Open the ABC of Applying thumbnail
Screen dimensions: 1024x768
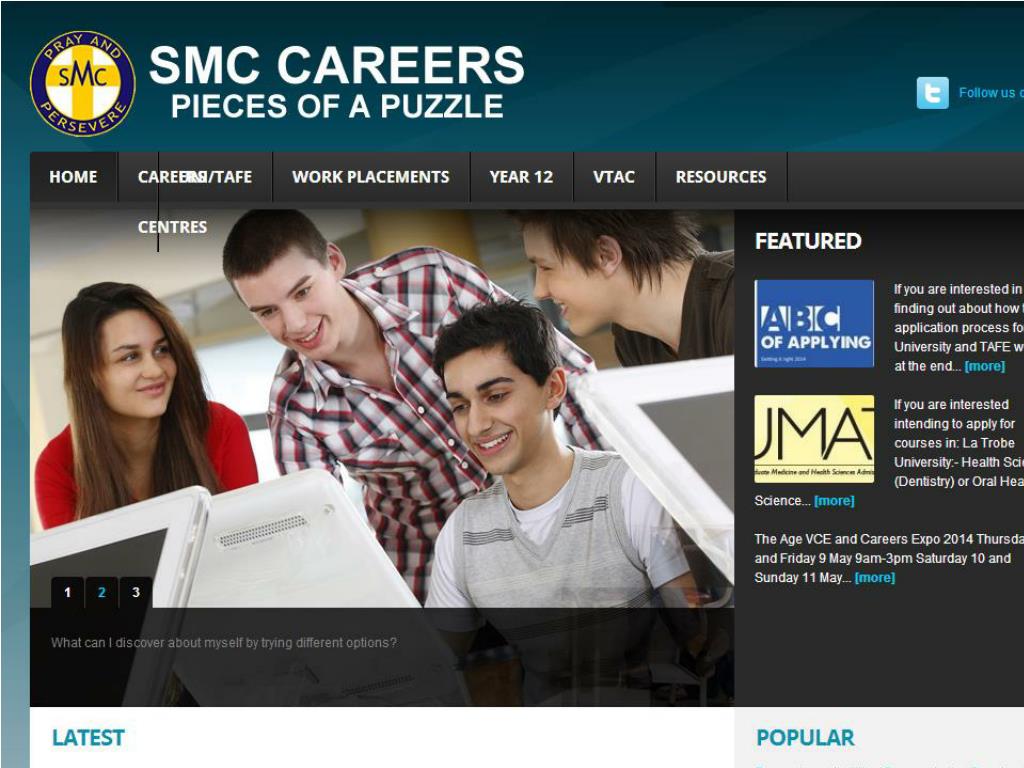point(814,323)
